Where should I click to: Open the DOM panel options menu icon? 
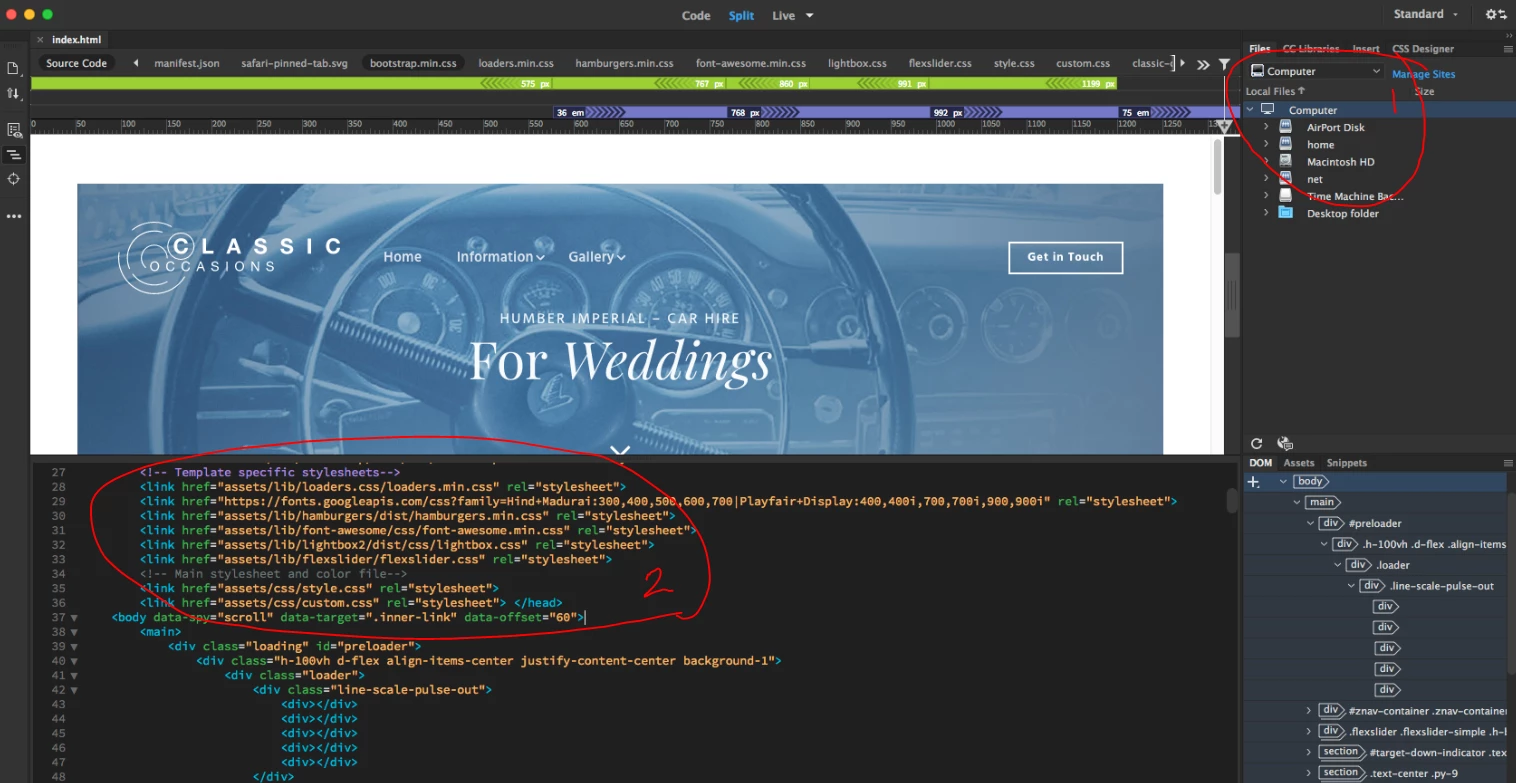(x=1508, y=463)
